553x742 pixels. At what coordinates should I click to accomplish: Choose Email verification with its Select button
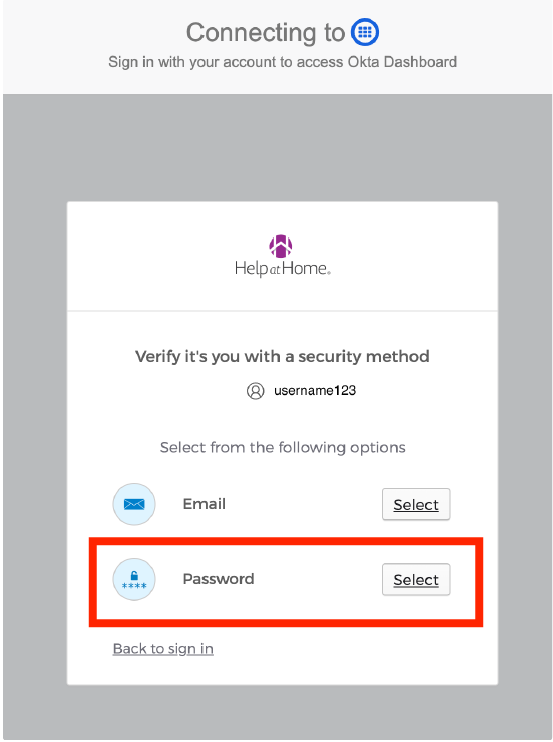click(416, 504)
